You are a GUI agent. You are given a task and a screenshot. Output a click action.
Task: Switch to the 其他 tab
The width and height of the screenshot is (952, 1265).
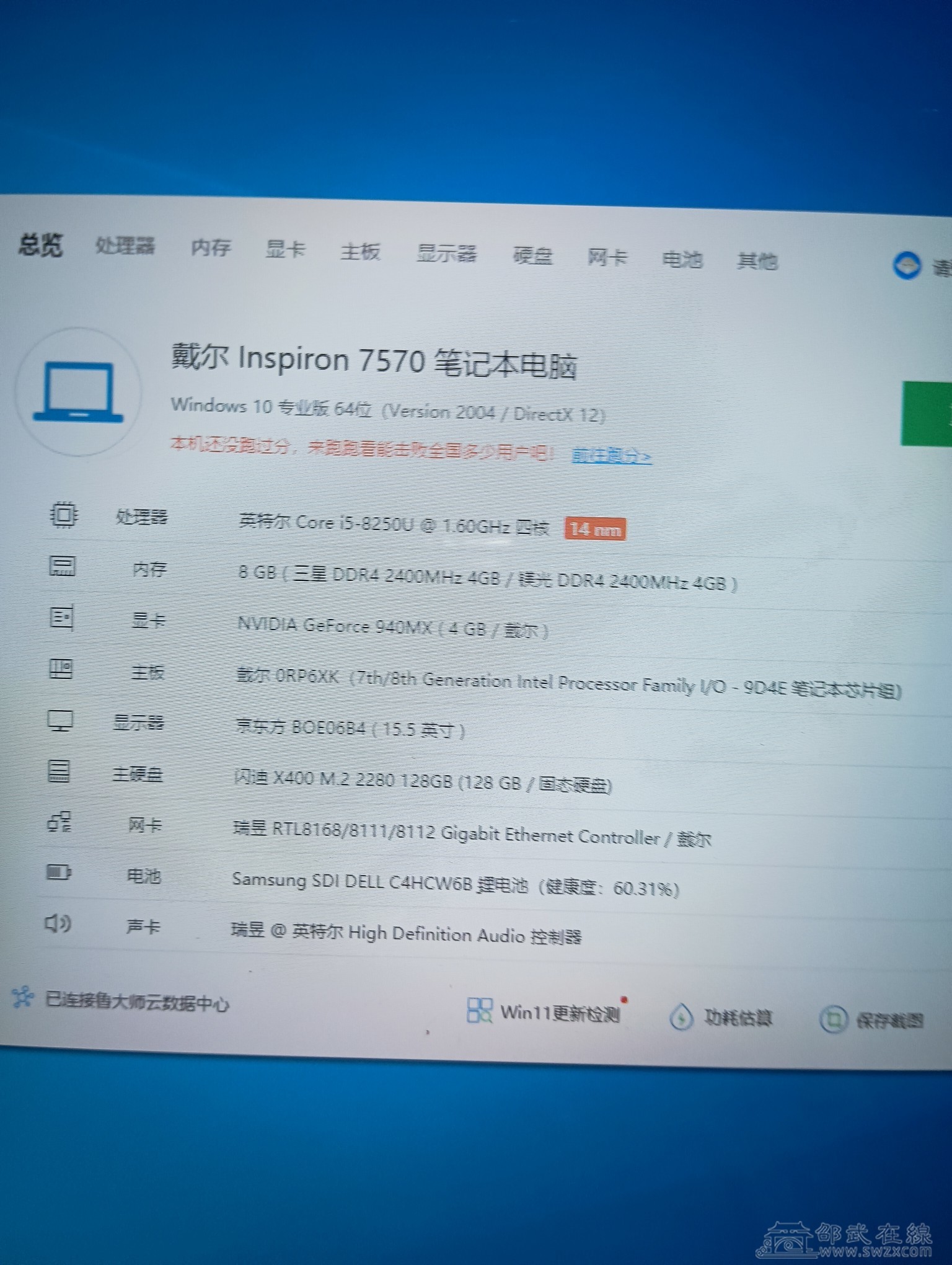[x=757, y=261]
